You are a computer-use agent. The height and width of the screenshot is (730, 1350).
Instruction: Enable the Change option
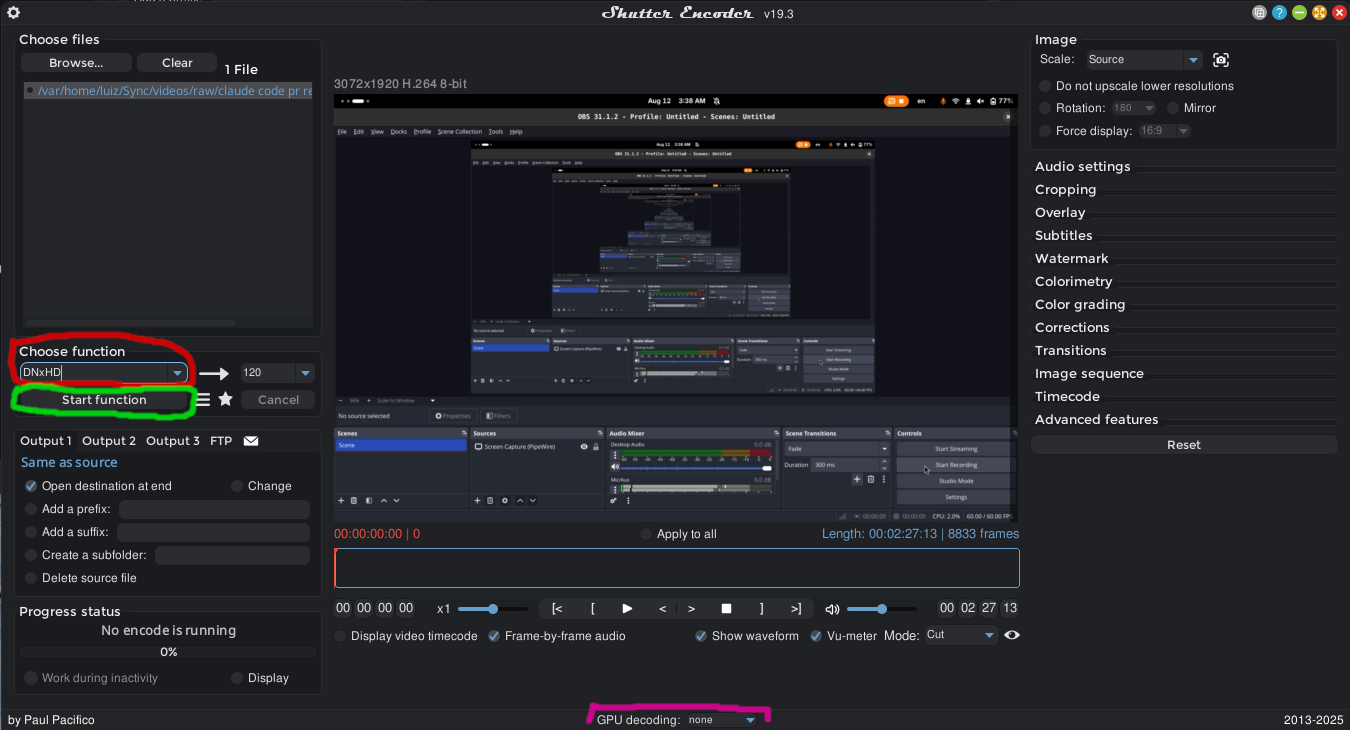click(237, 486)
